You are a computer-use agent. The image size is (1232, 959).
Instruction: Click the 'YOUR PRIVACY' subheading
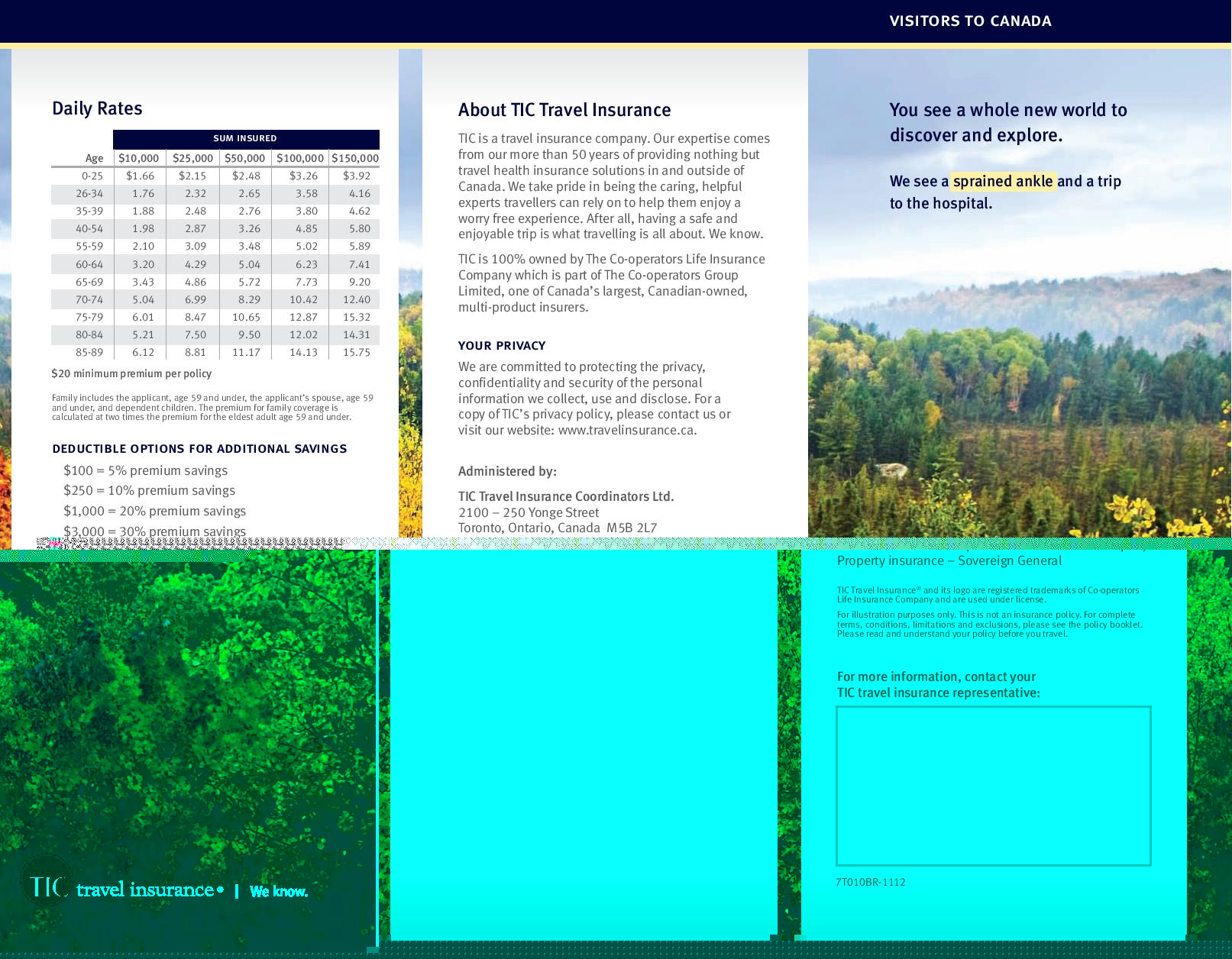pos(502,346)
